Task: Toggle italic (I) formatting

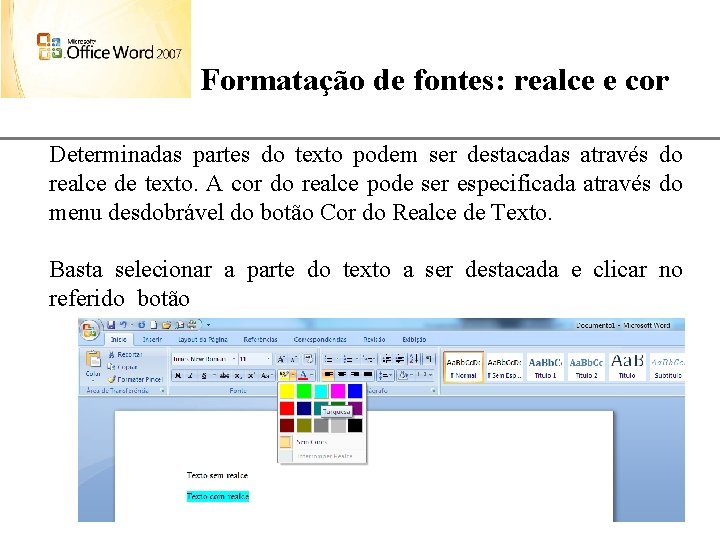Action: tap(190, 376)
